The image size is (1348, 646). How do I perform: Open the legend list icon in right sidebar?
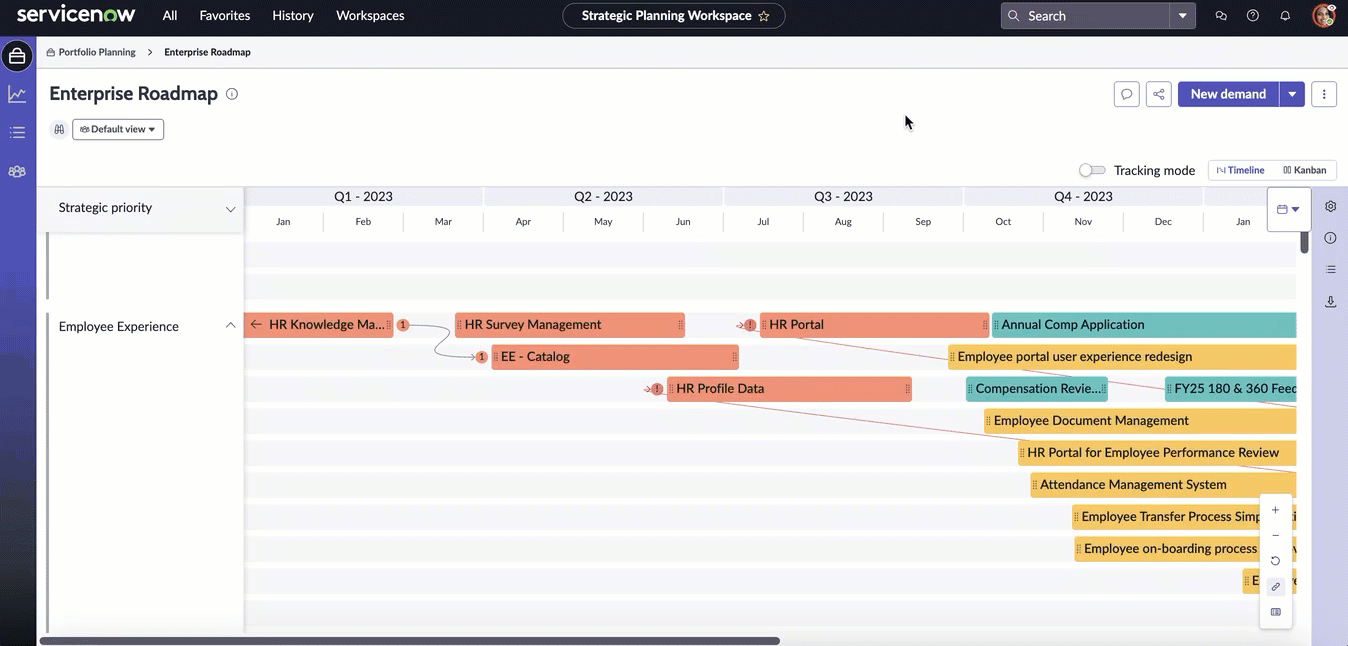[x=1331, y=269]
